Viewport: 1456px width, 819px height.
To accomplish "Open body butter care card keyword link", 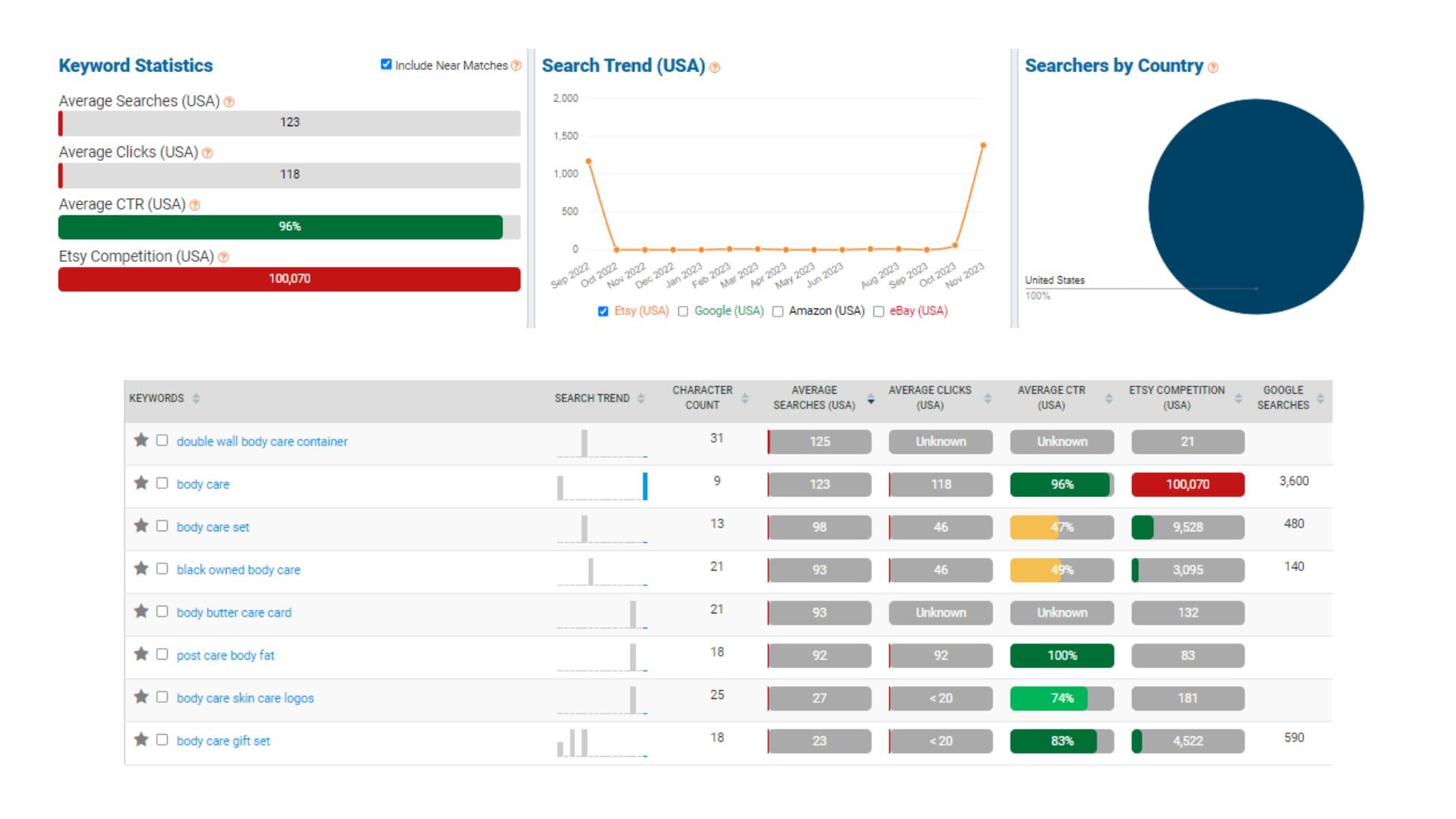I will click(234, 613).
